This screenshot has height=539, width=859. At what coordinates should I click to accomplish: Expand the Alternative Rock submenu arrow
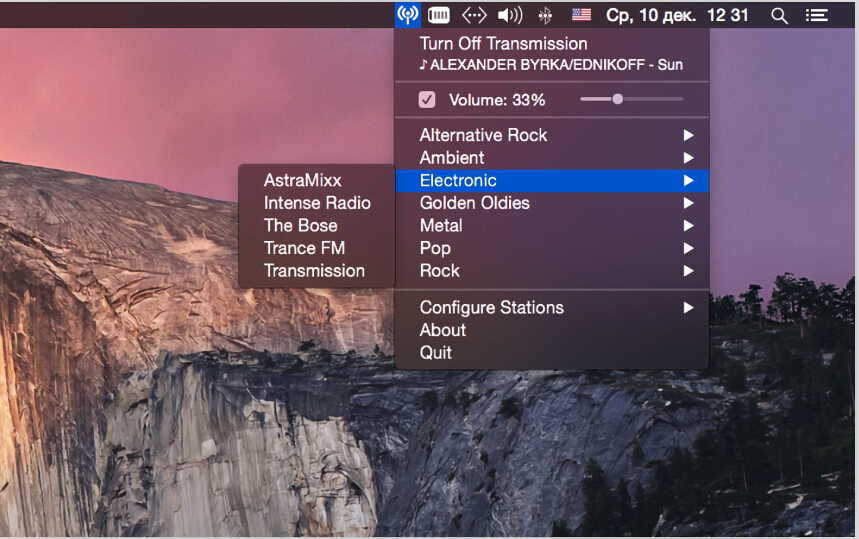coord(689,135)
